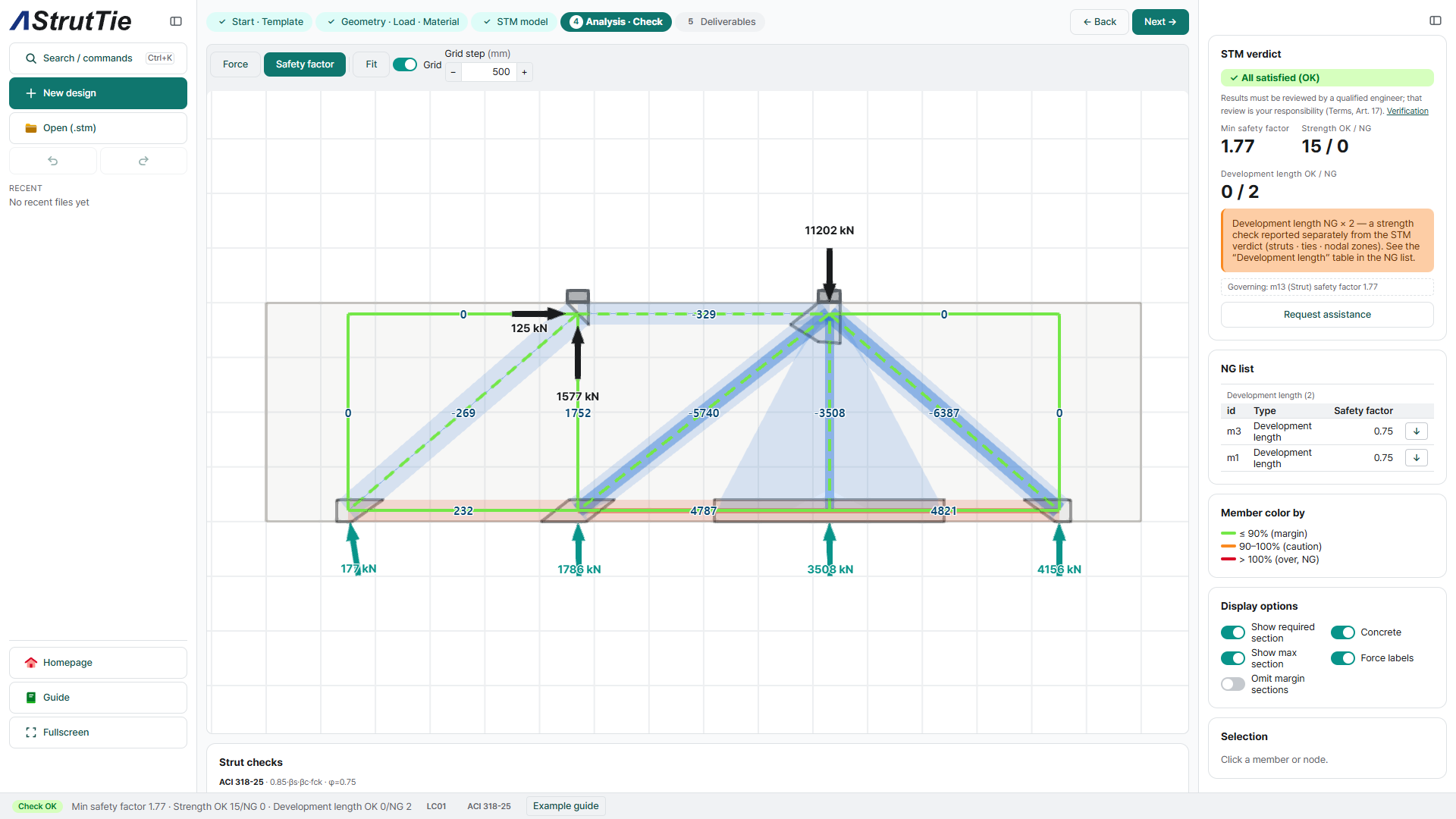Open Example guide in status bar
1456x819 pixels.
[x=566, y=806]
